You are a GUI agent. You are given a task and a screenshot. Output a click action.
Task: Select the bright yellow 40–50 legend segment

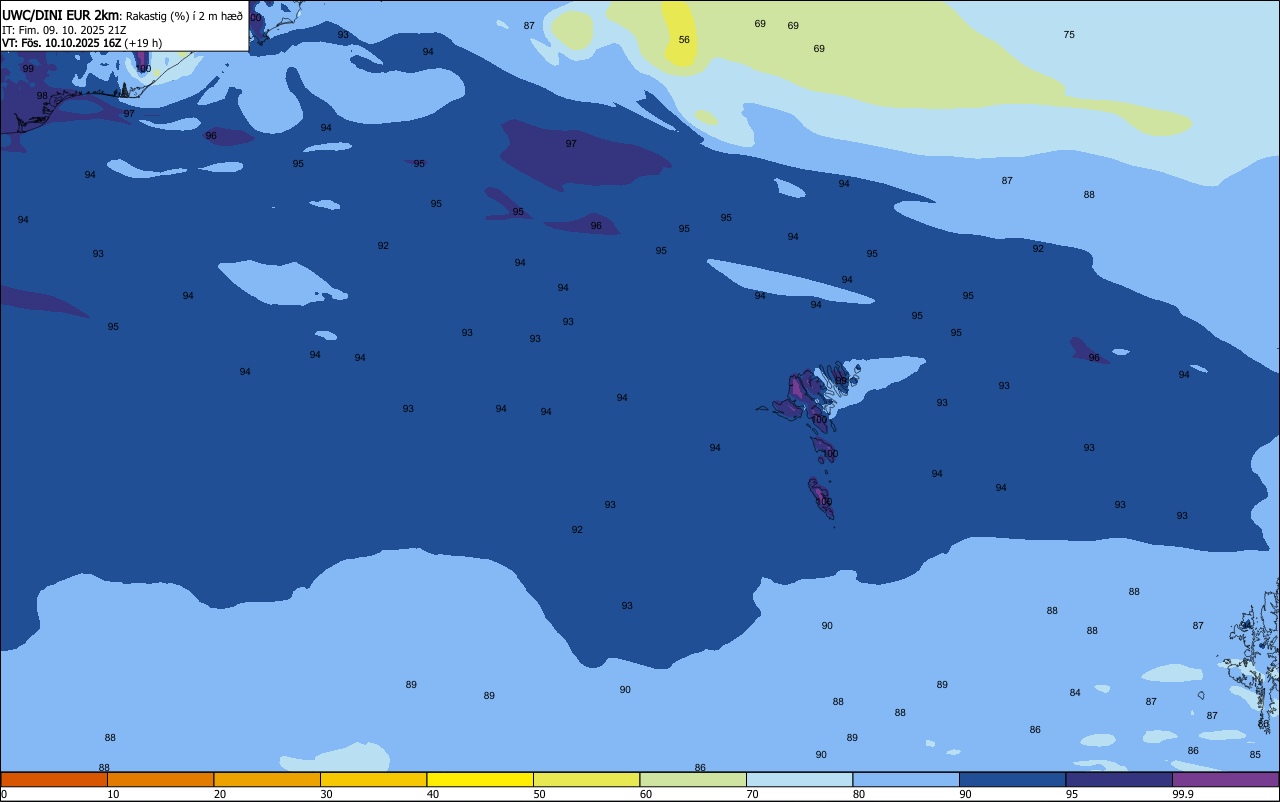pyautogui.click(x=480, y=779)
